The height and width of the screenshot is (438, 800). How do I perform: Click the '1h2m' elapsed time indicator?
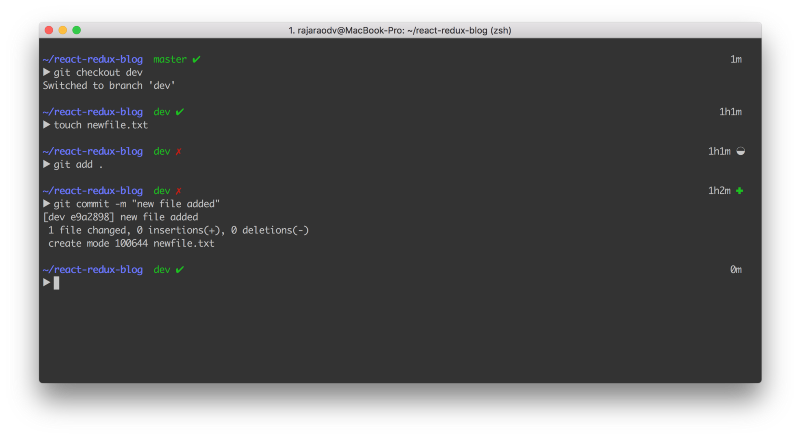pos(719,190)
